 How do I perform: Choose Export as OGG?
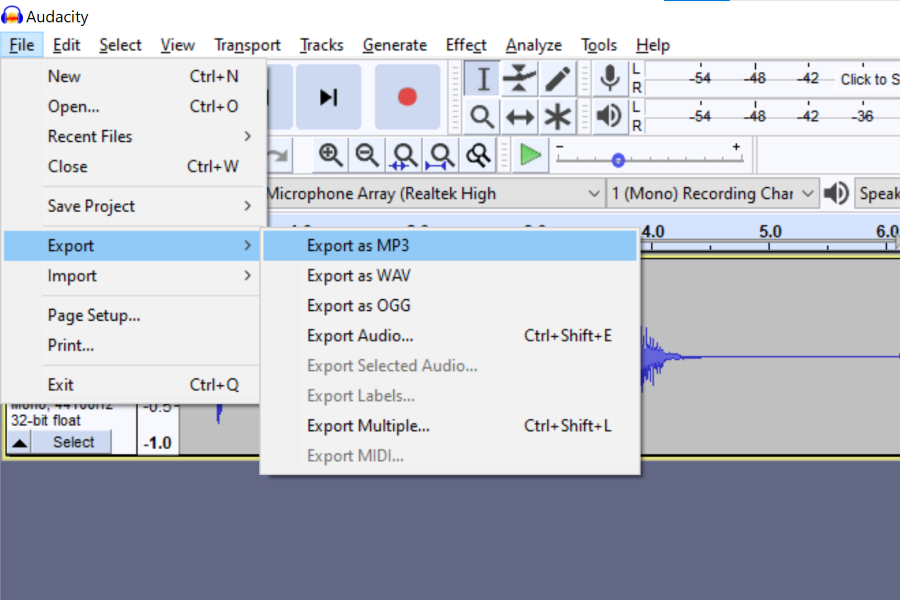coord(450,305)
